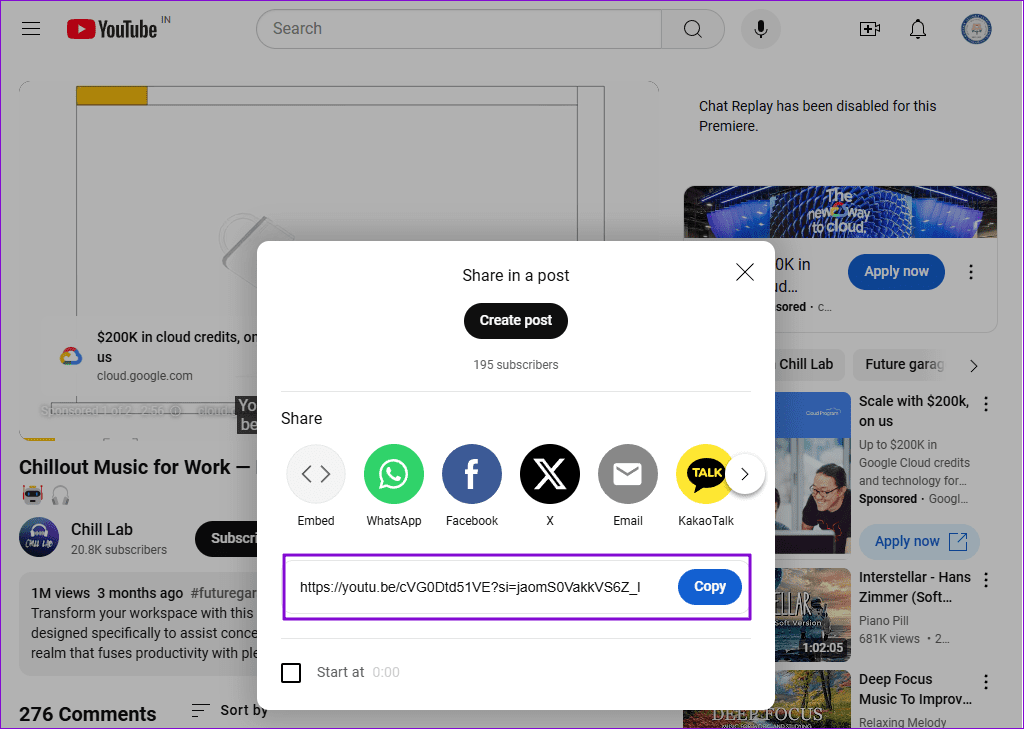Share the video via Facebook

tap(471, 474)
